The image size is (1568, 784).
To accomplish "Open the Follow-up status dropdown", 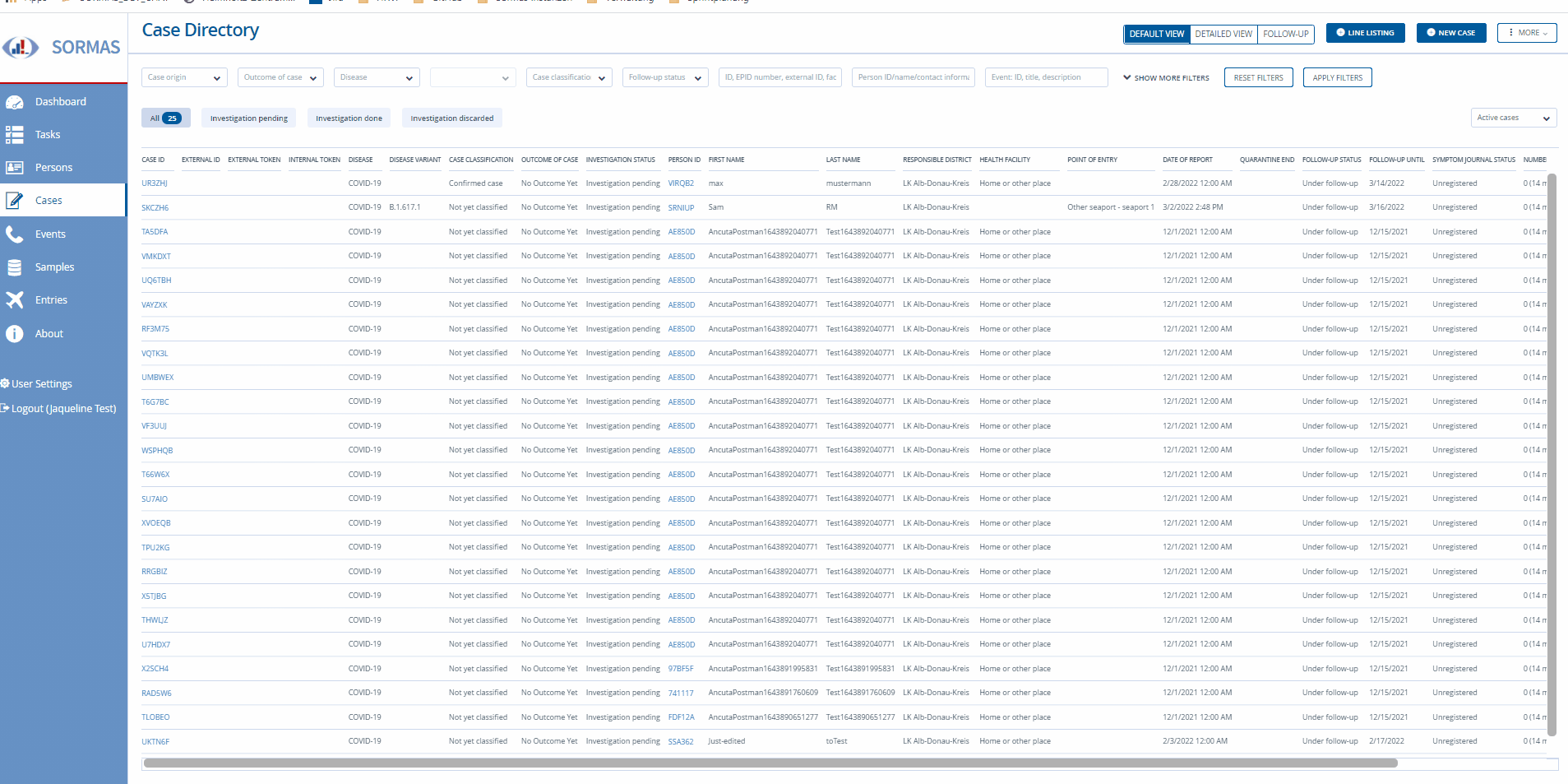I will click(x=665, y=77).
